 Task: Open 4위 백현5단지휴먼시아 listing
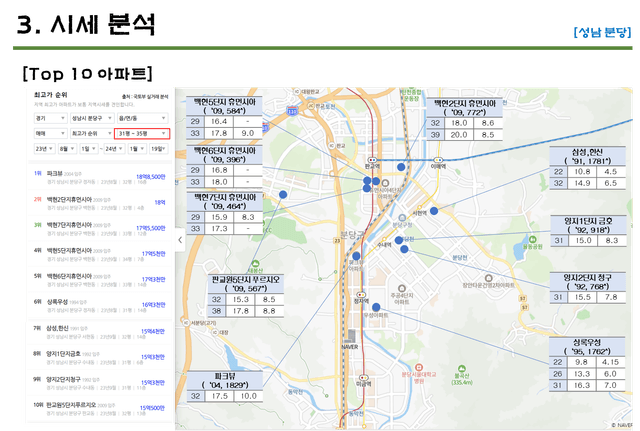coord(100,254)
